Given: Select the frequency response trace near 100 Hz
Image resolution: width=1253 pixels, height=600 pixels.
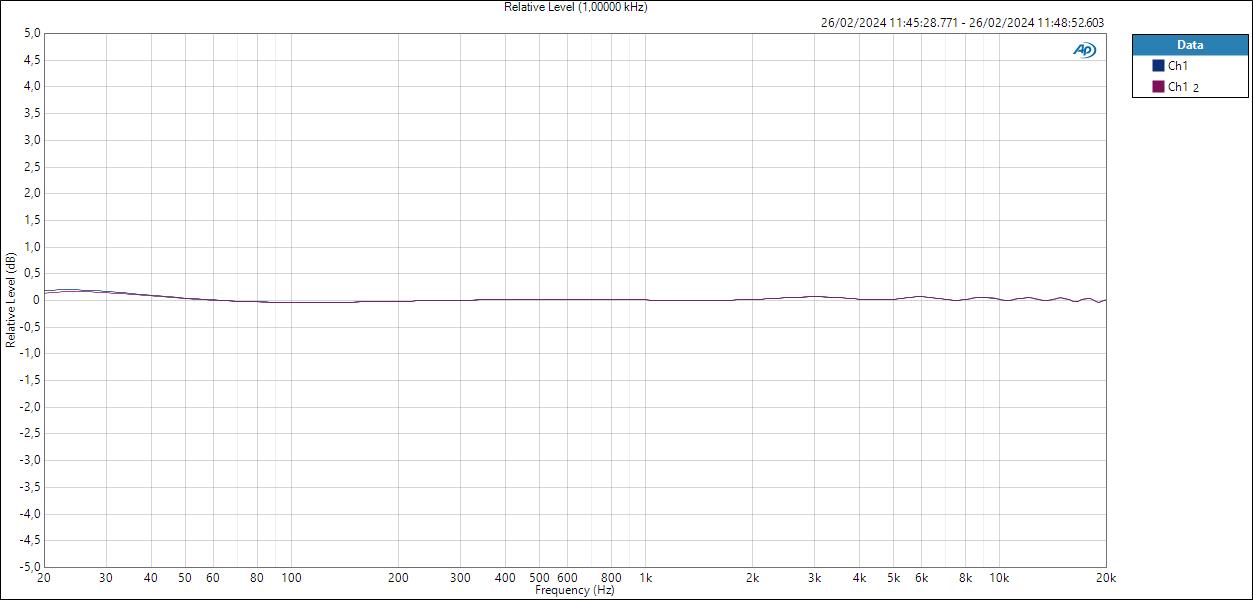Looking at the screenshot, I should [290, 300].
